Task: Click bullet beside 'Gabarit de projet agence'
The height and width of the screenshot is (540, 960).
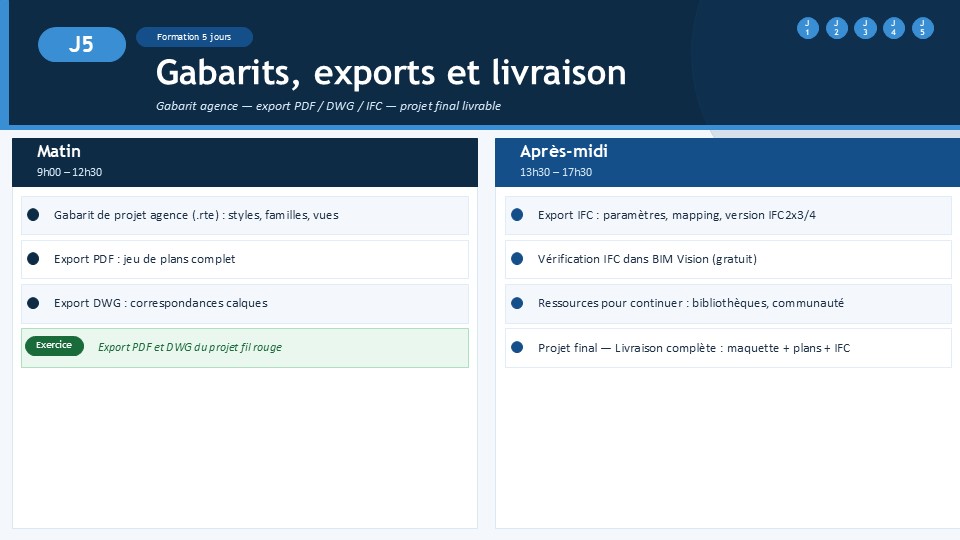Action: point(33,215)
